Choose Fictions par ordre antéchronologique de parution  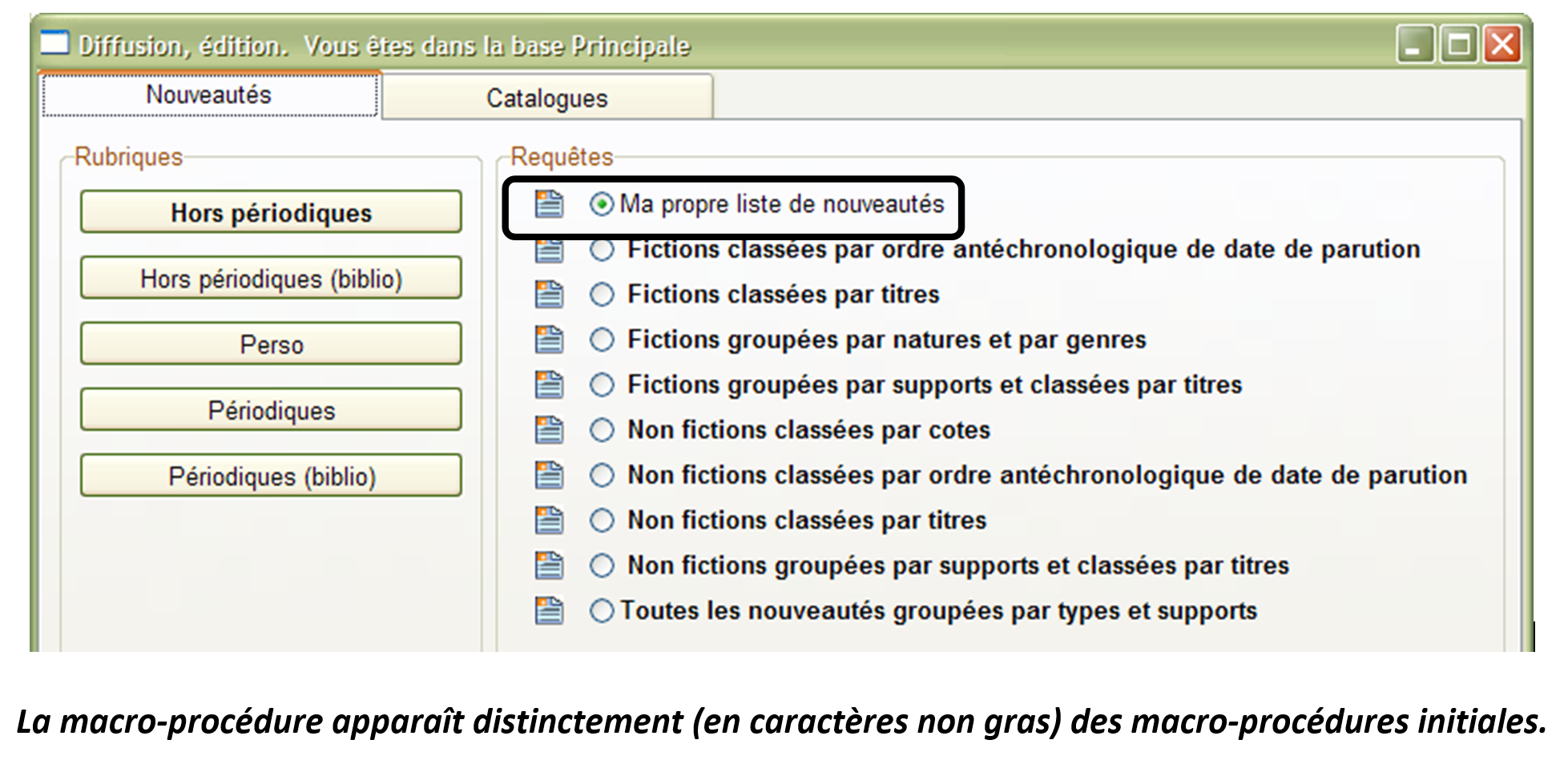click(602, 250)
